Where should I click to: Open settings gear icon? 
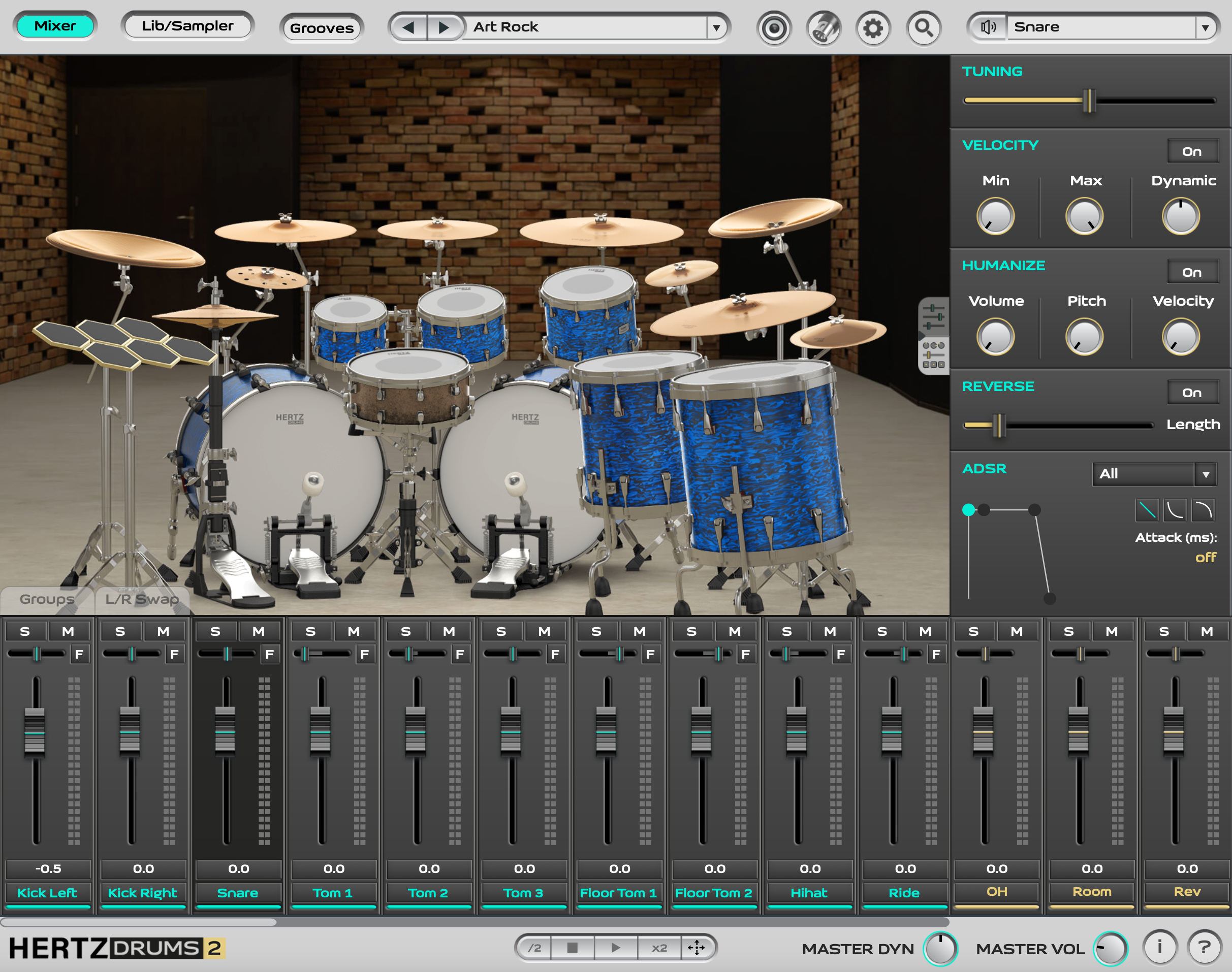pos(873,27)
